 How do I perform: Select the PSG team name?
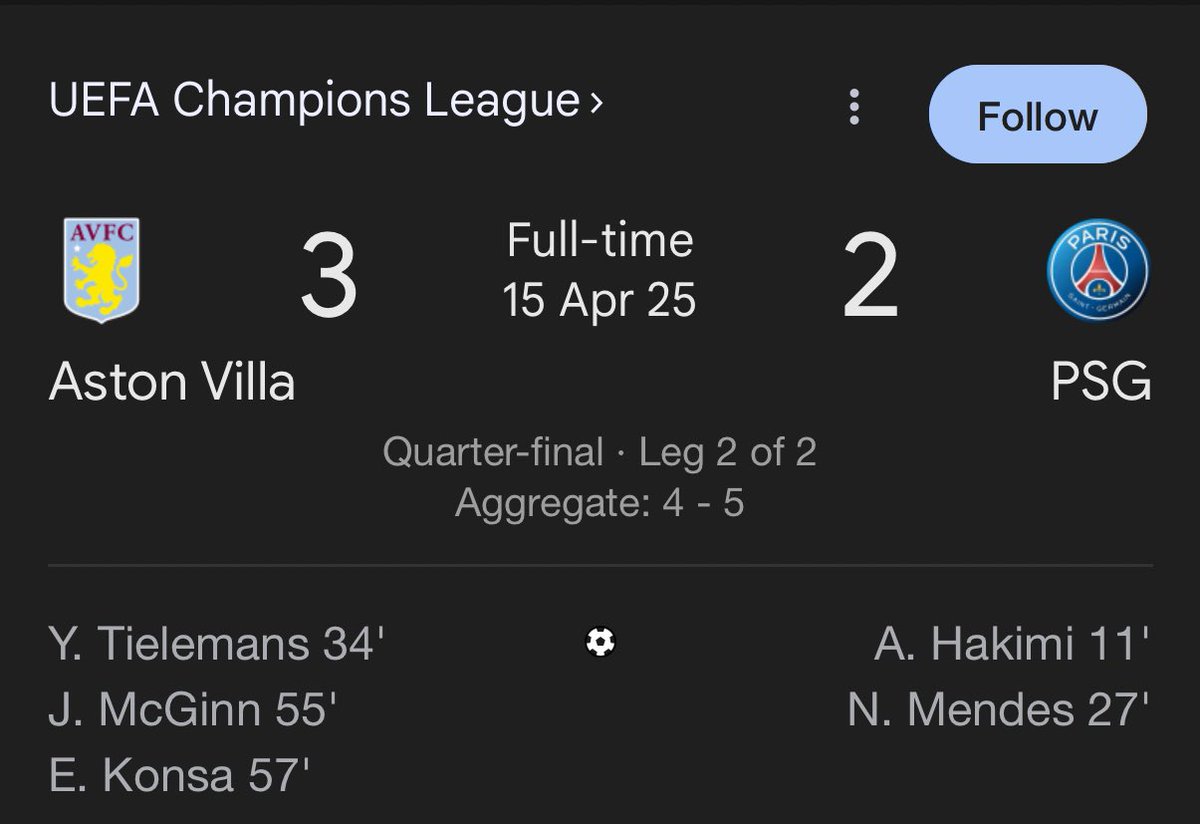coord(1101,381)
